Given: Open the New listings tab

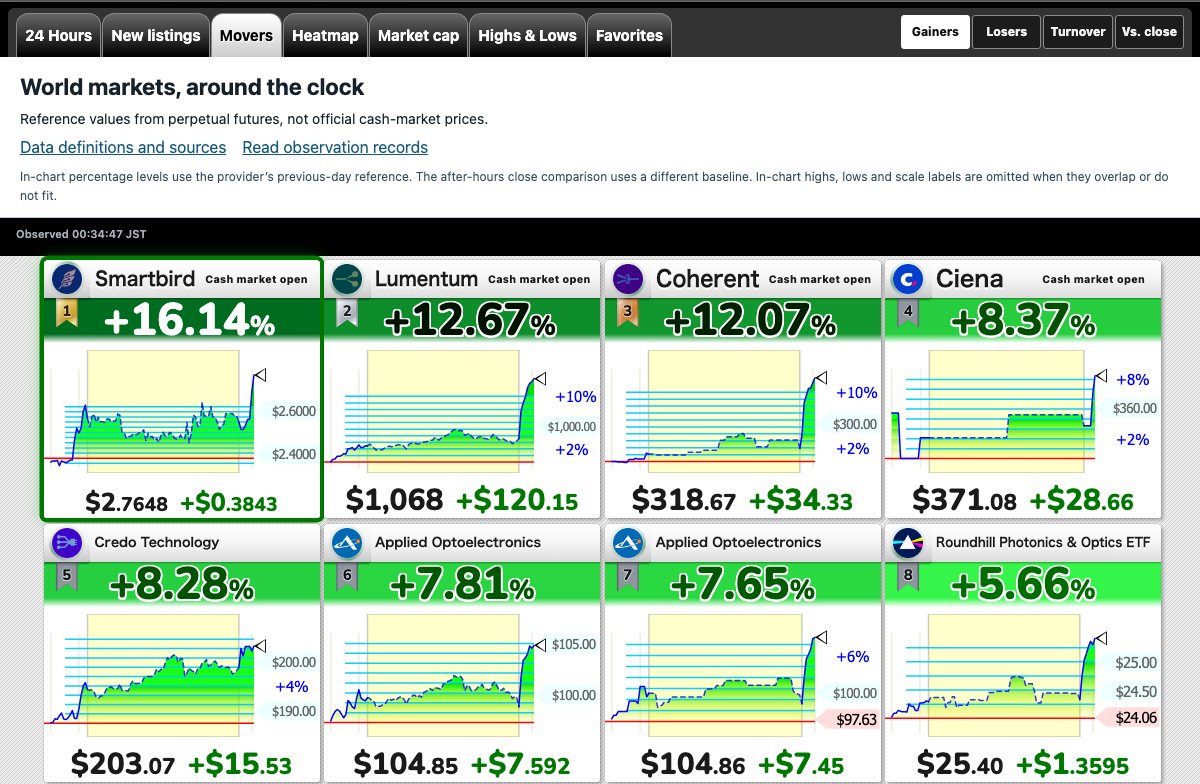Looking at the screenshot, I should [156, 36].
